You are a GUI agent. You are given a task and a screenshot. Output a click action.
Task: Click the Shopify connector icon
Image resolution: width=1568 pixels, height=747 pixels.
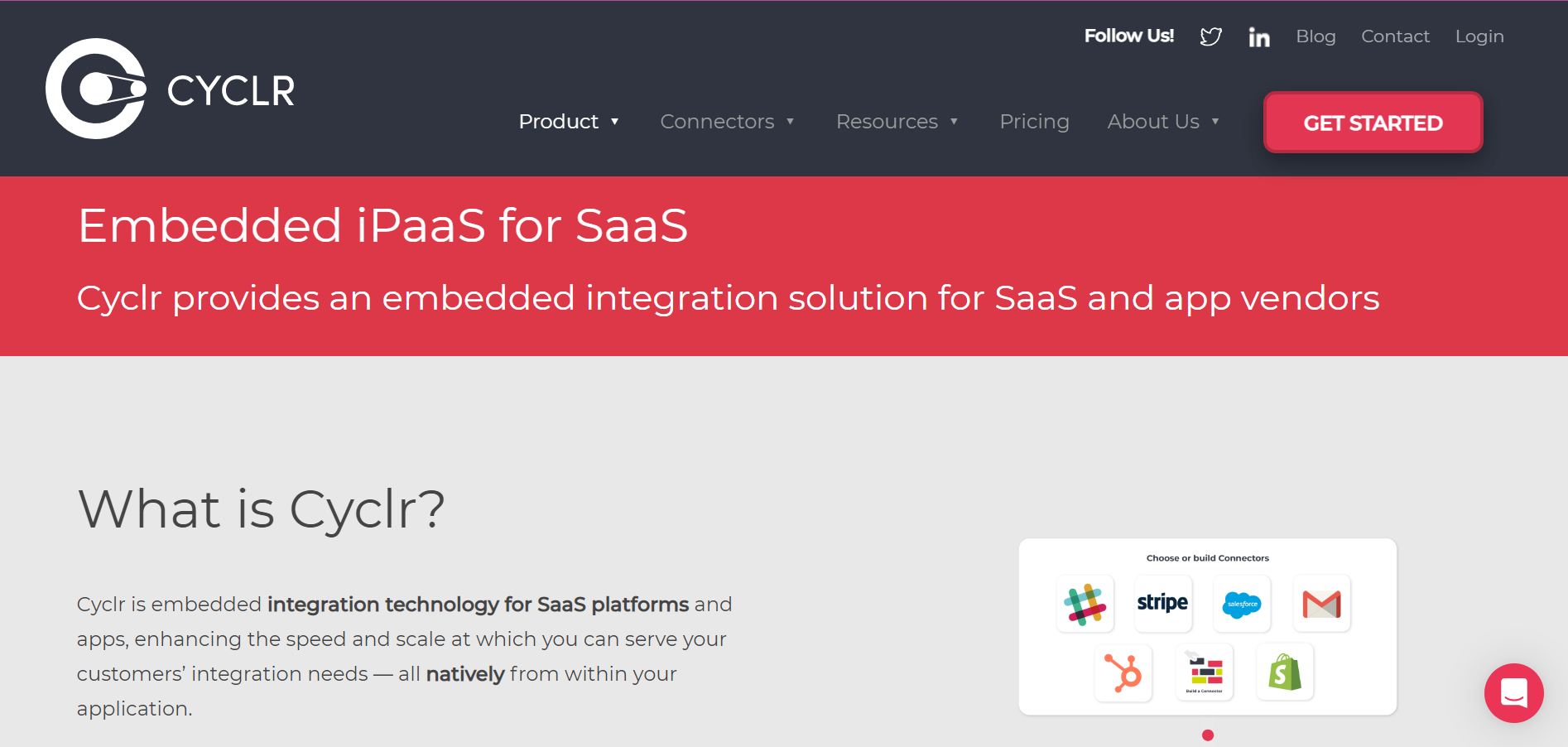point(1285,672)
